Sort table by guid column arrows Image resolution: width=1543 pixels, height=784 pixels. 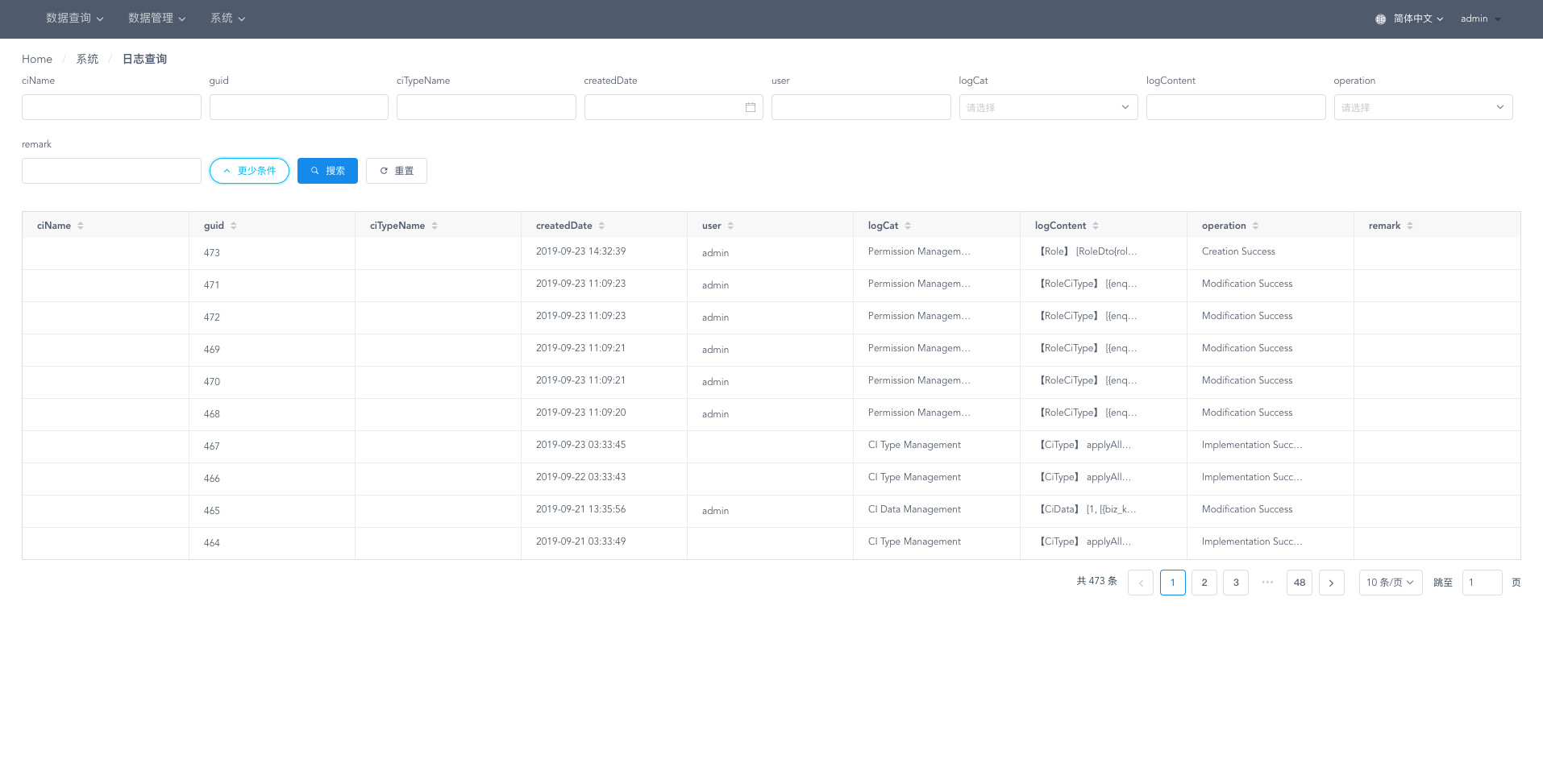tap(234, 226)
